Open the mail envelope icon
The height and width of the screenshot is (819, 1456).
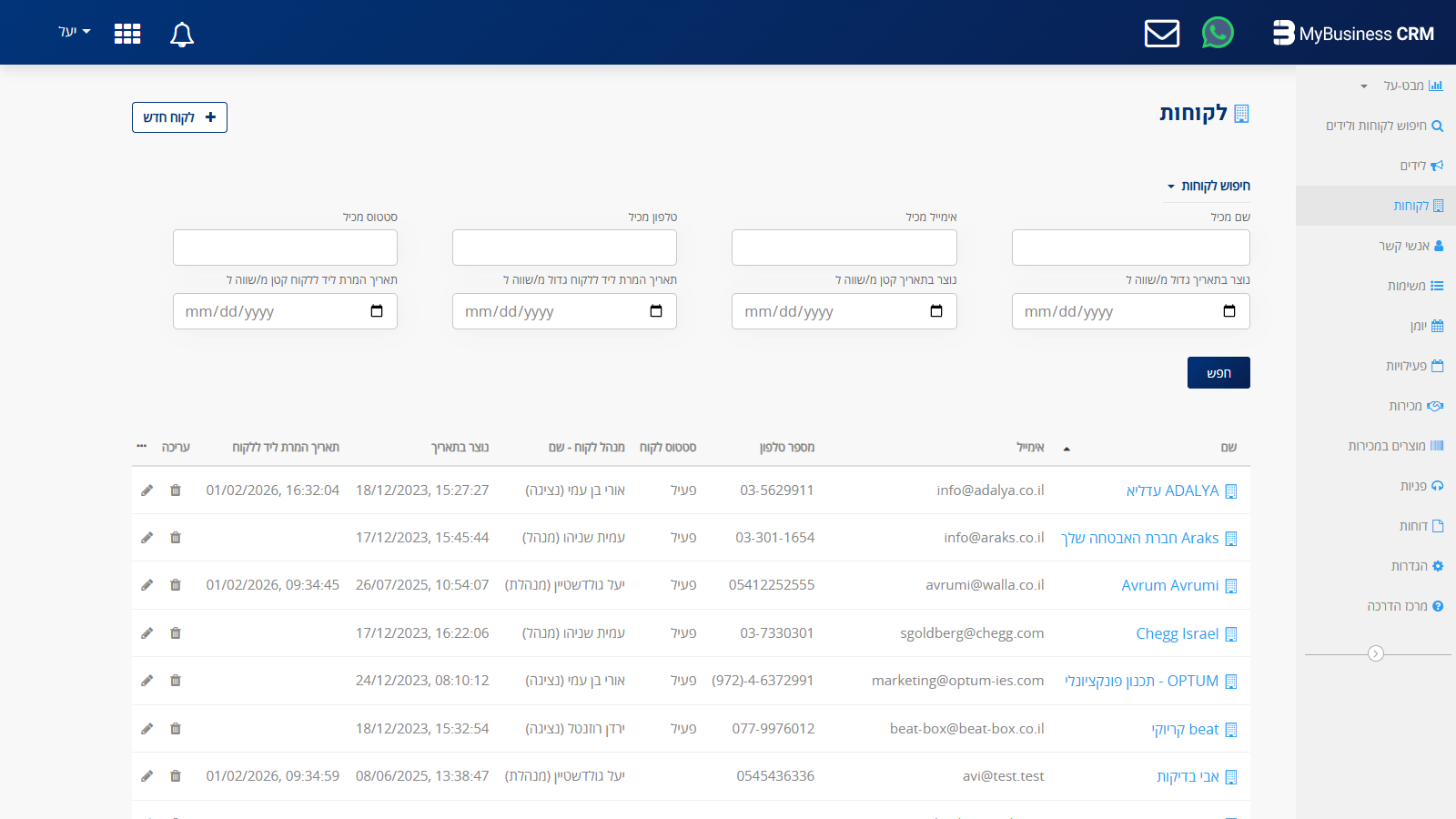coord(1162,34)
